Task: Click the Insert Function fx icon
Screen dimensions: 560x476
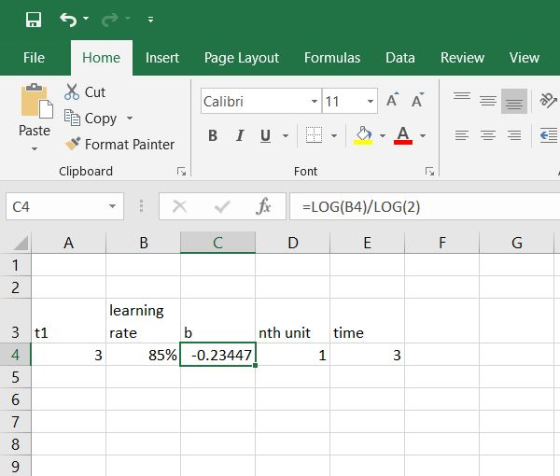Action: (264, 206)
